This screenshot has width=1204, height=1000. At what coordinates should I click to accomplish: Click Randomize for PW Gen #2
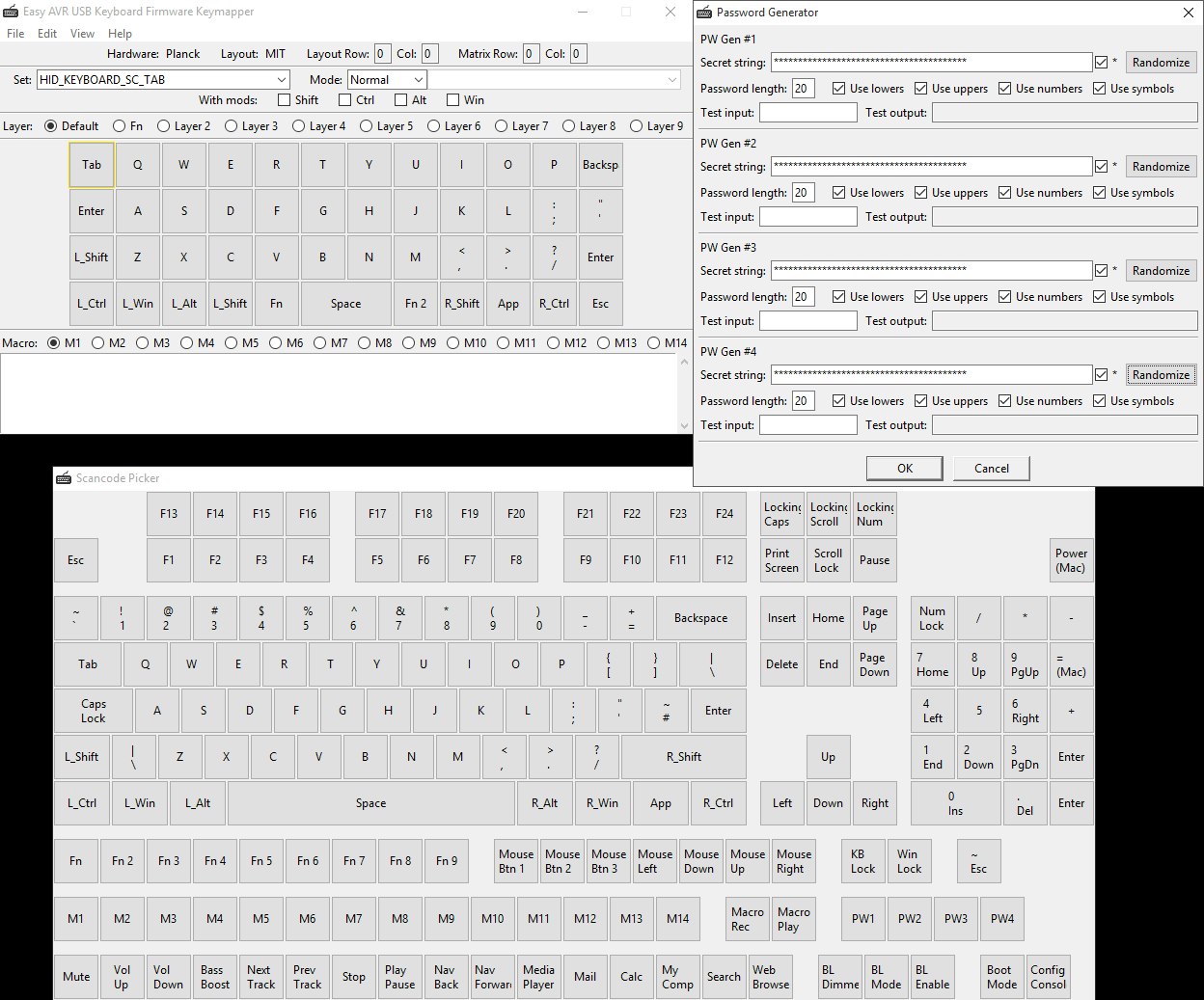pyautogui.click(x=1161, y=167)
